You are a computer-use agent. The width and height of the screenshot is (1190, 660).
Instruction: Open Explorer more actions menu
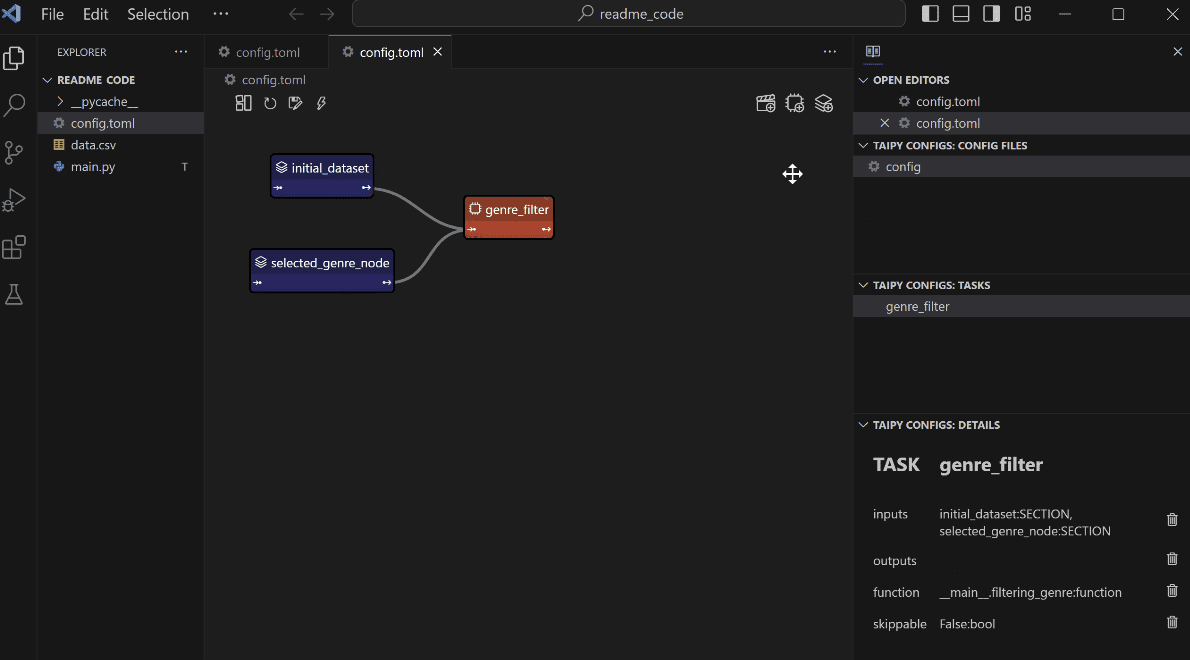point(181,52)
